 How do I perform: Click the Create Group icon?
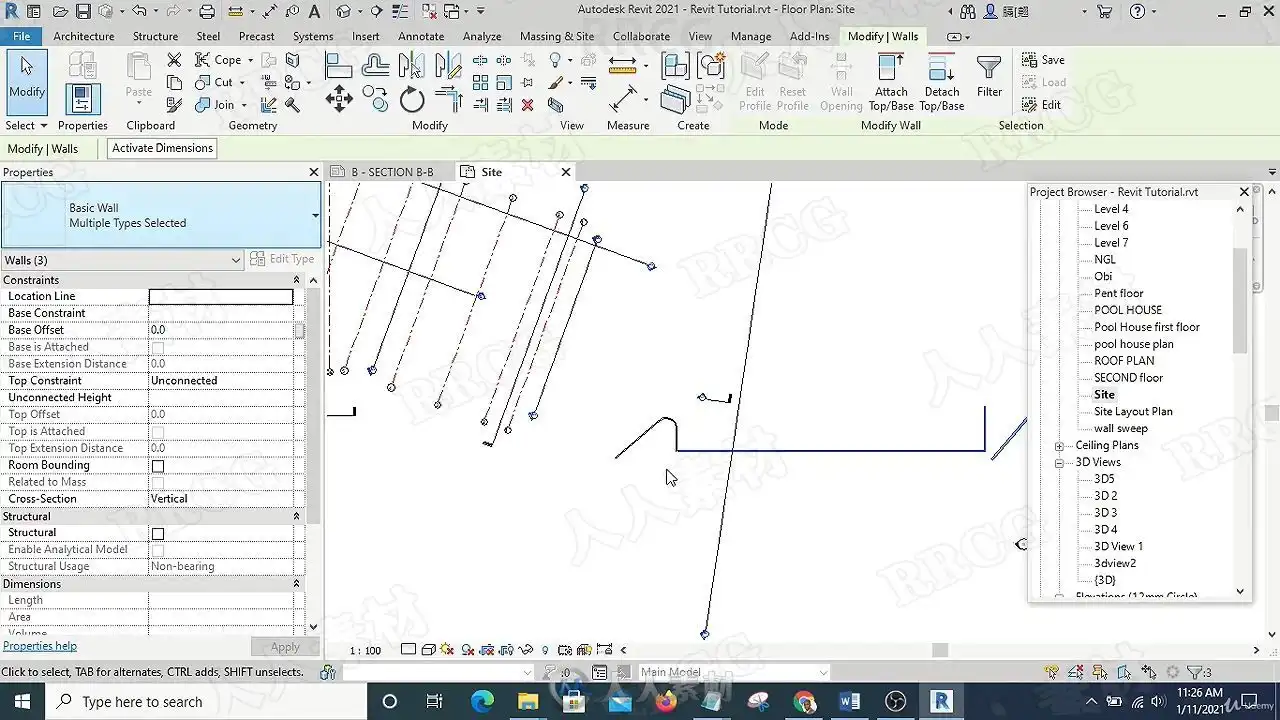point(711,65)
